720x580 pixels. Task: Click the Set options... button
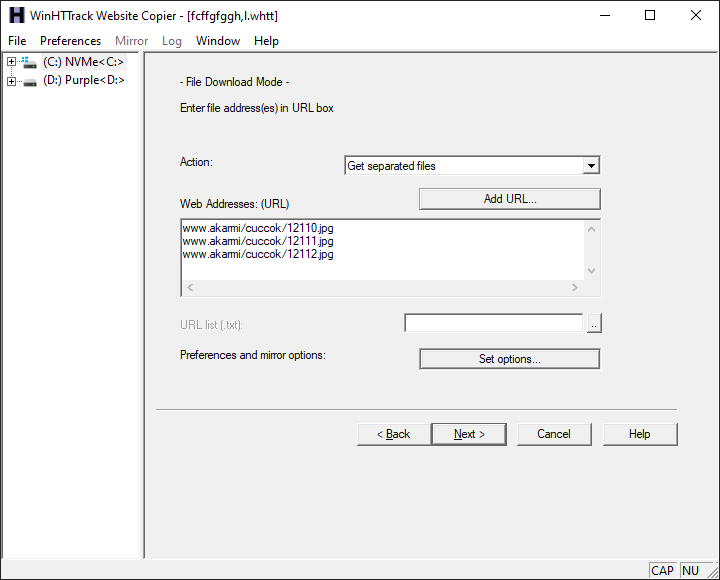510,359
